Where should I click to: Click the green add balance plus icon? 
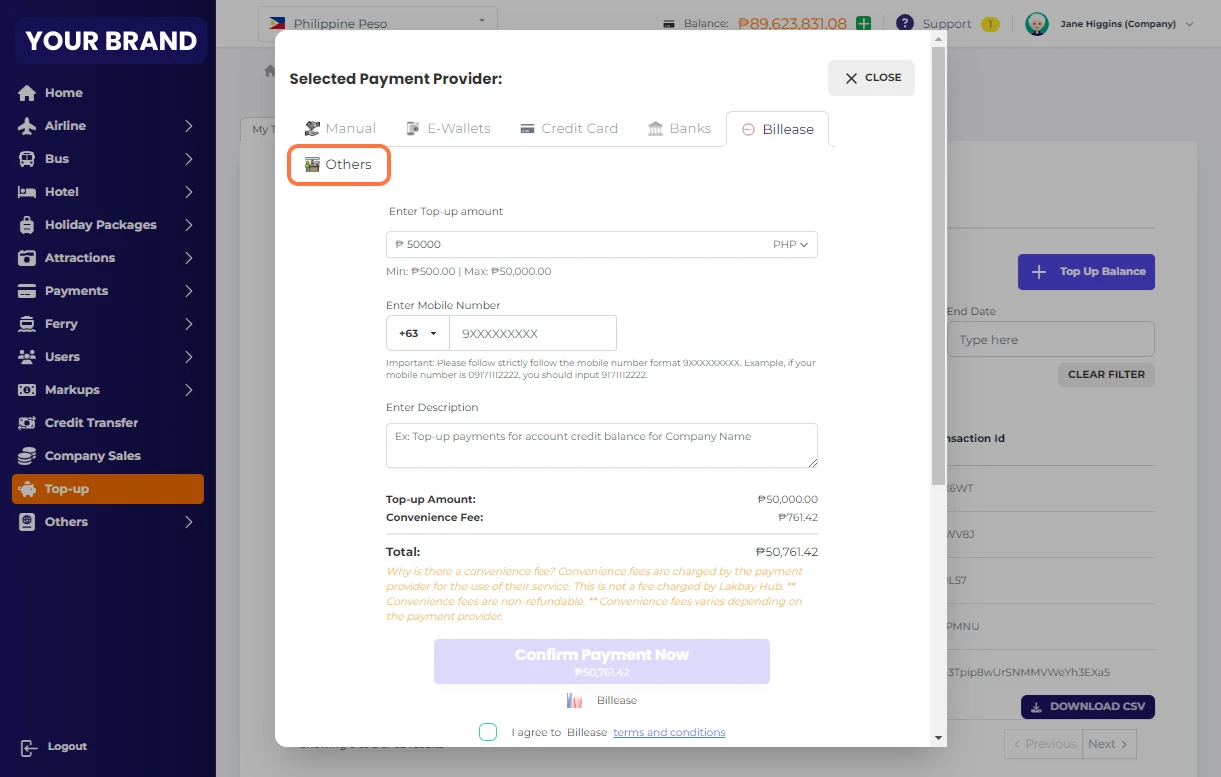[863, 23]
